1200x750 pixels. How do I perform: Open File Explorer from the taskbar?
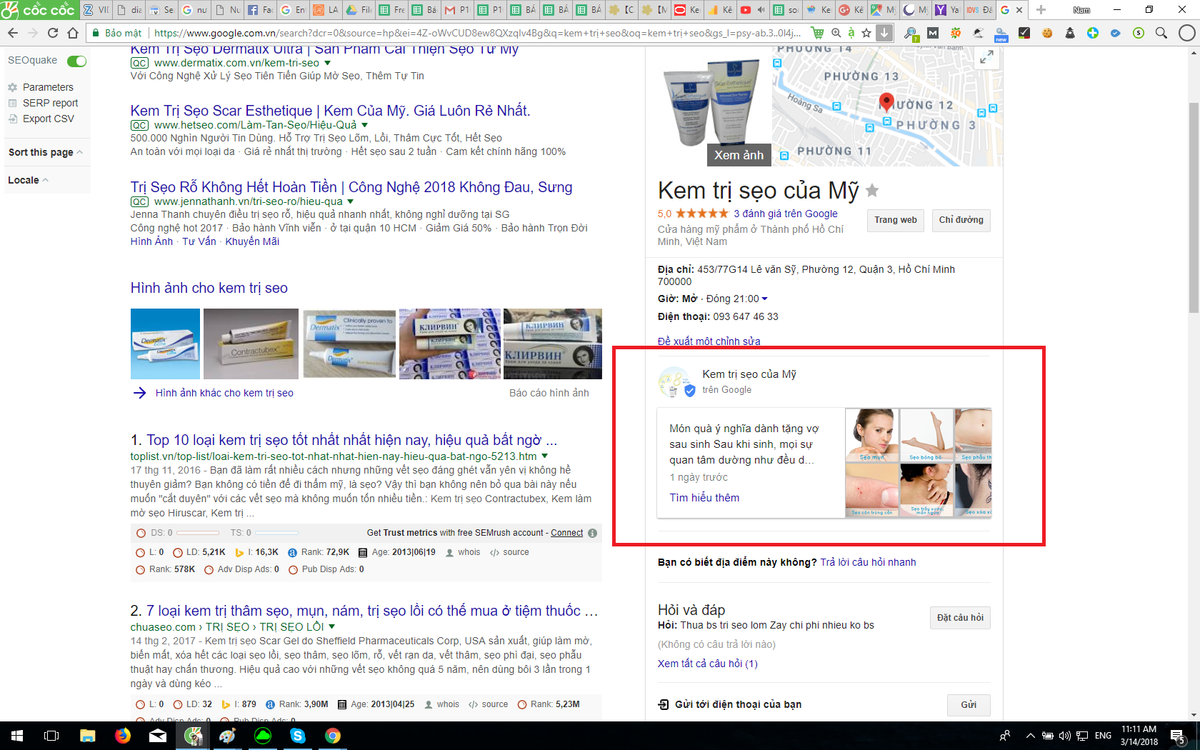coord(89,736)
